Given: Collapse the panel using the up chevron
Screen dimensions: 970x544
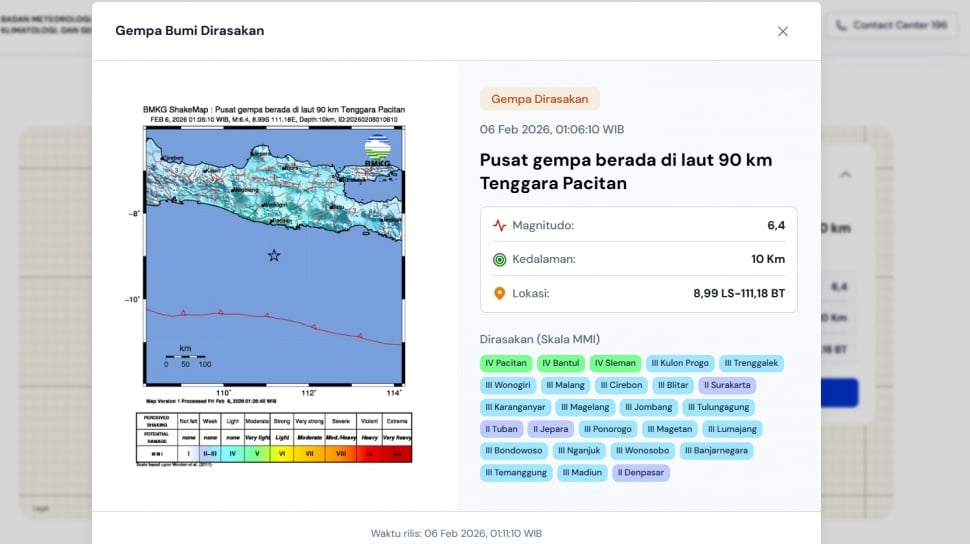Looking at the screenshot, I should coord(845,174).
